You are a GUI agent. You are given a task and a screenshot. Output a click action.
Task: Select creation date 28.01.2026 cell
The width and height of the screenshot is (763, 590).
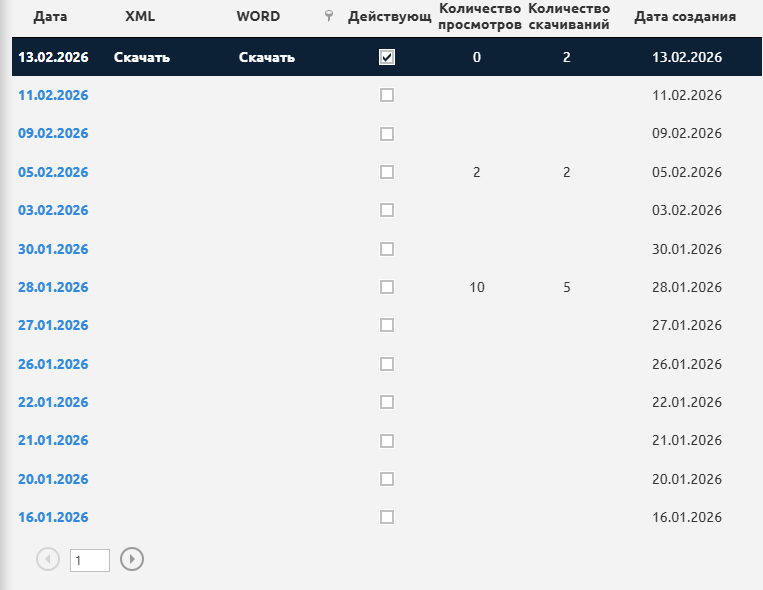point(687,287)
